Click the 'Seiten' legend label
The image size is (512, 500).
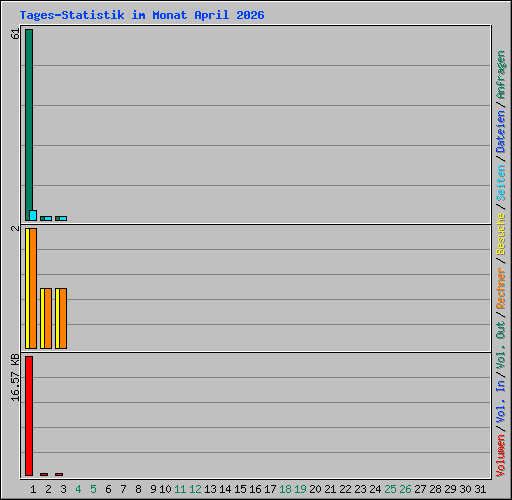(x=501, y=183)
